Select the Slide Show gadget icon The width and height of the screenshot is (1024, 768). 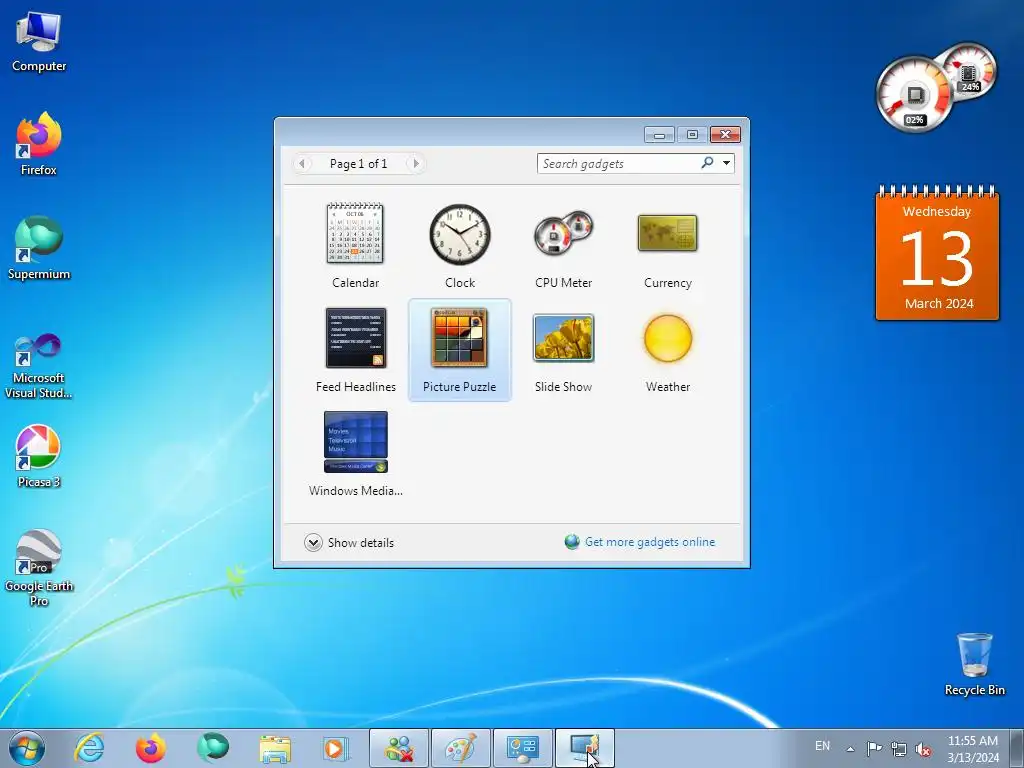coord(564,338)
